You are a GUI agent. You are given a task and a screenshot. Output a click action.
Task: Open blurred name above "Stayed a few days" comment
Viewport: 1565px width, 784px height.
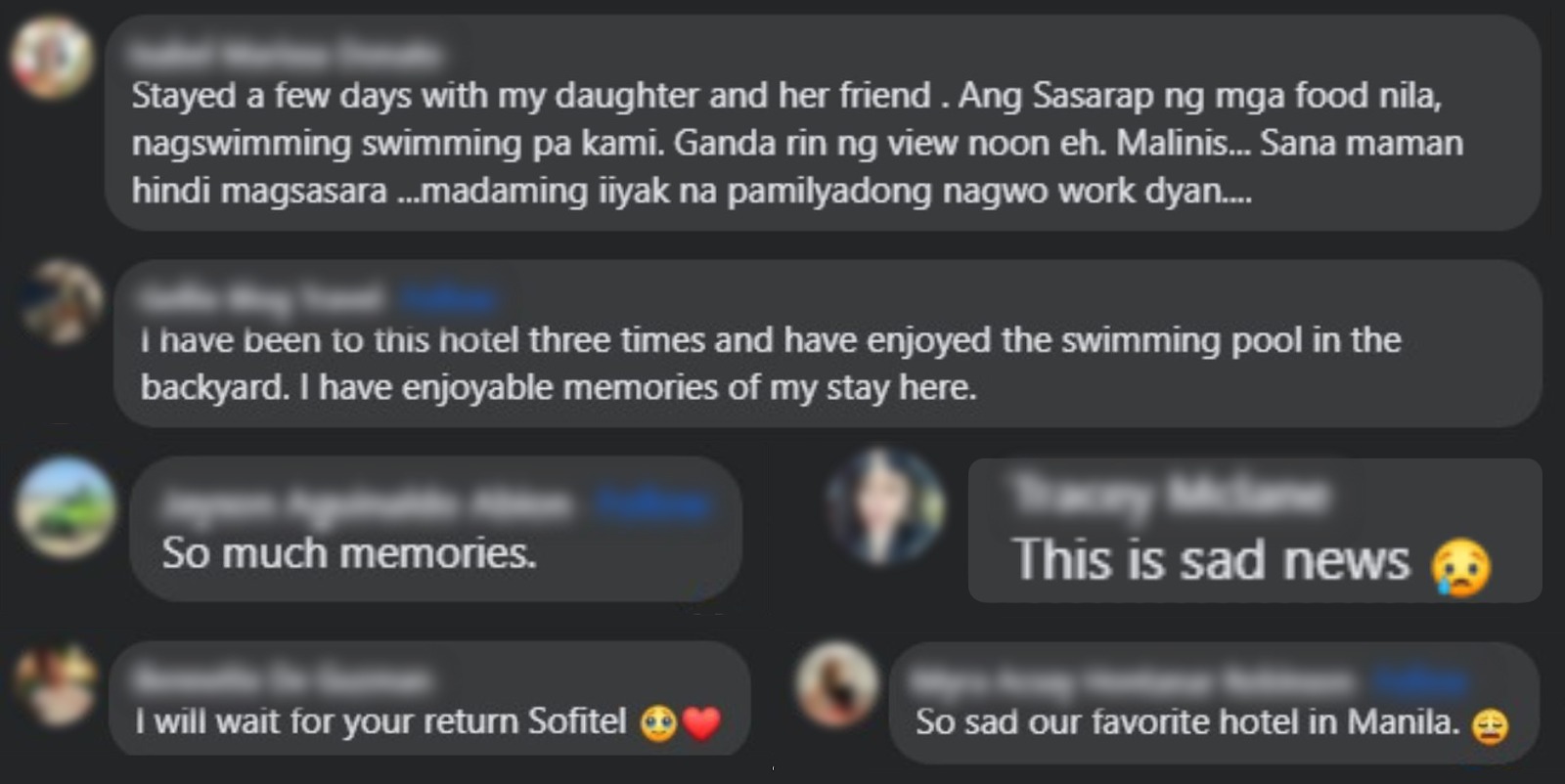point(286,53)
